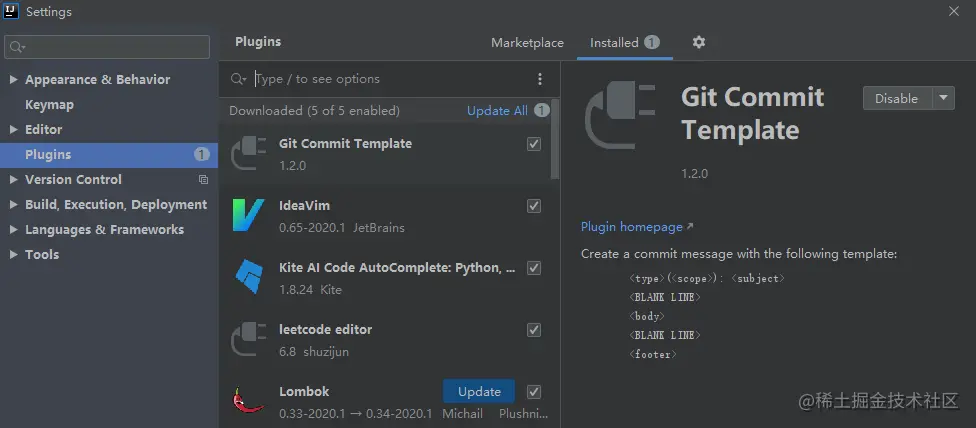Screen dimensions: 976x428
Task: Open the dropdown arrow next to Disable
Action: pyautogui.click(x=944, y=98)
